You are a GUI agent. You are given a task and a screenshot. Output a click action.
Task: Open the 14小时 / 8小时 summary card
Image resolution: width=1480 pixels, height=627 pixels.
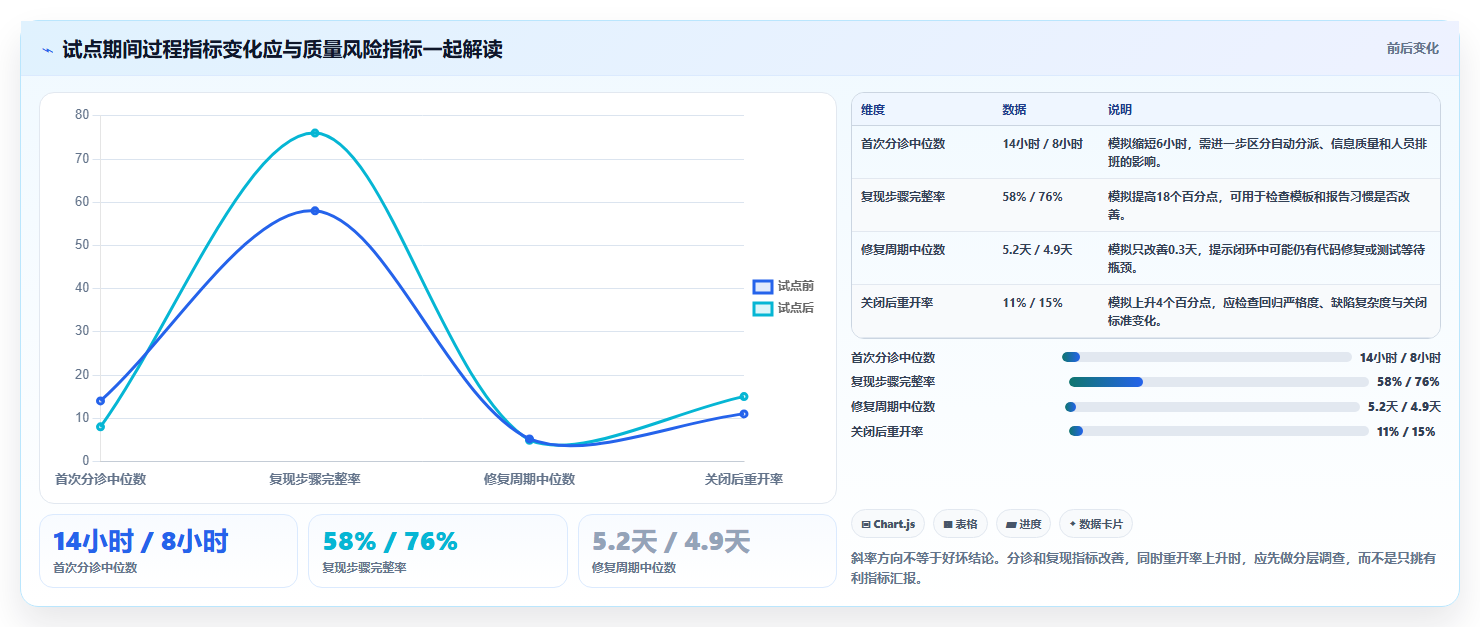point(168,551)
